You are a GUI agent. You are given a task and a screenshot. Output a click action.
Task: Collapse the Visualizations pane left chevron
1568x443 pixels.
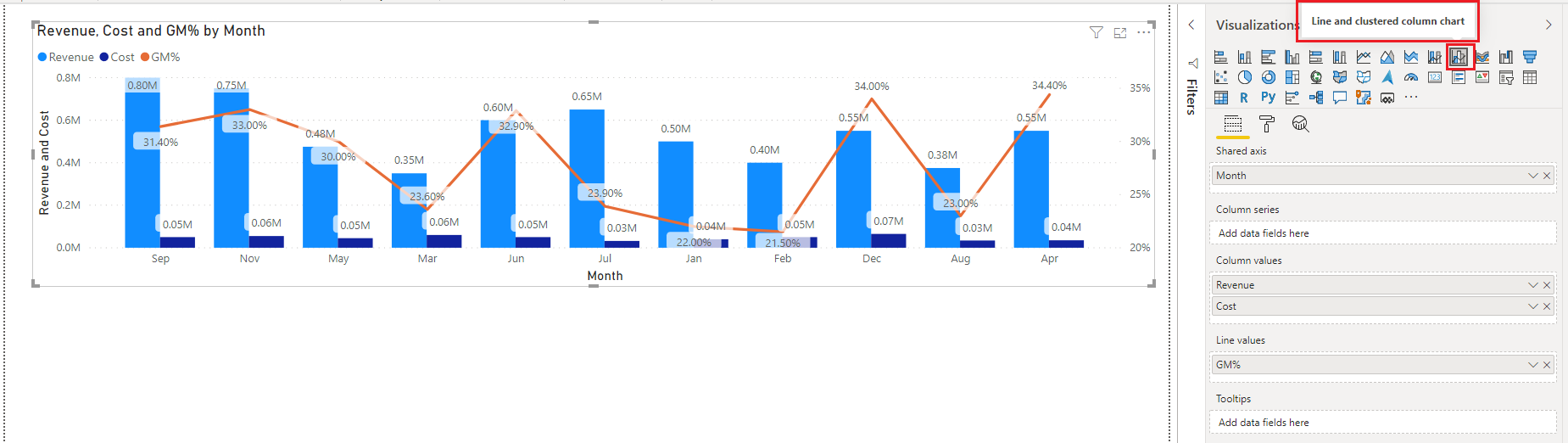[1191, 25]
